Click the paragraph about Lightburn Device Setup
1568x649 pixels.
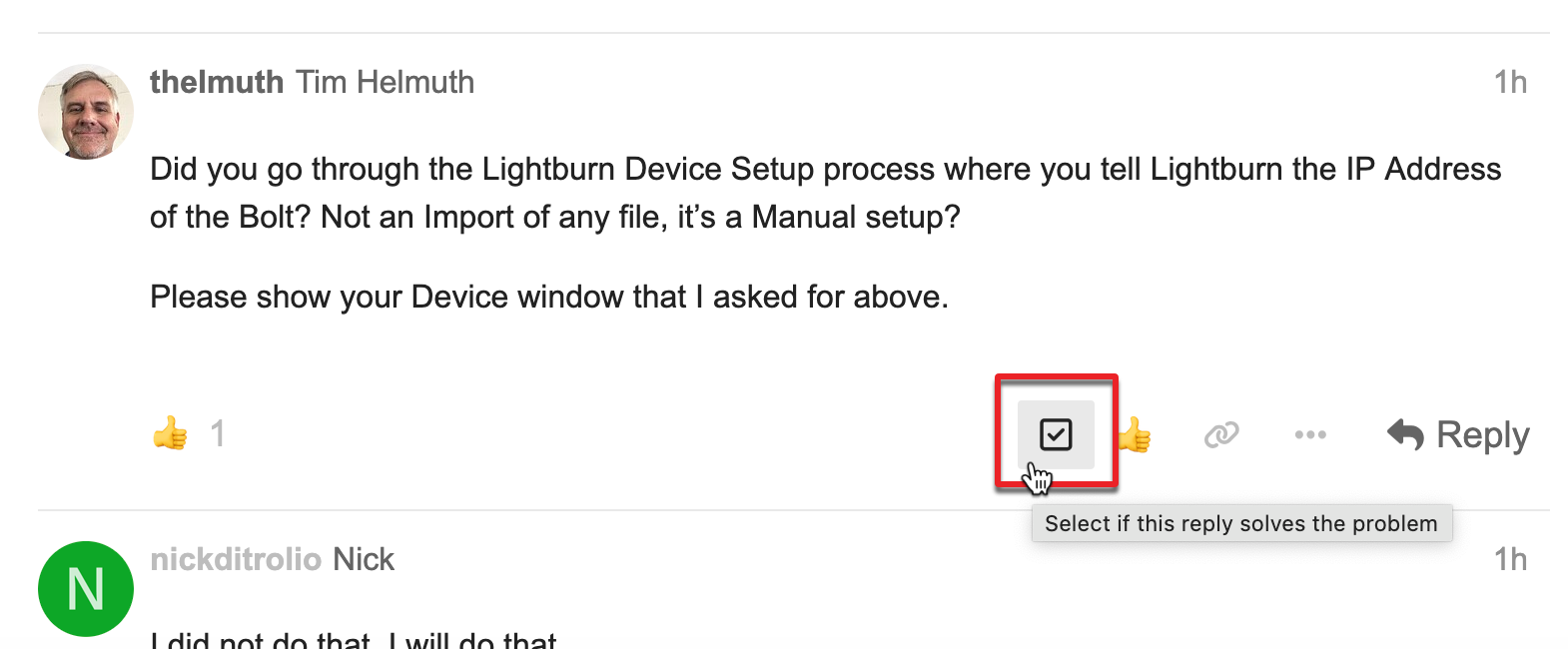825,193
